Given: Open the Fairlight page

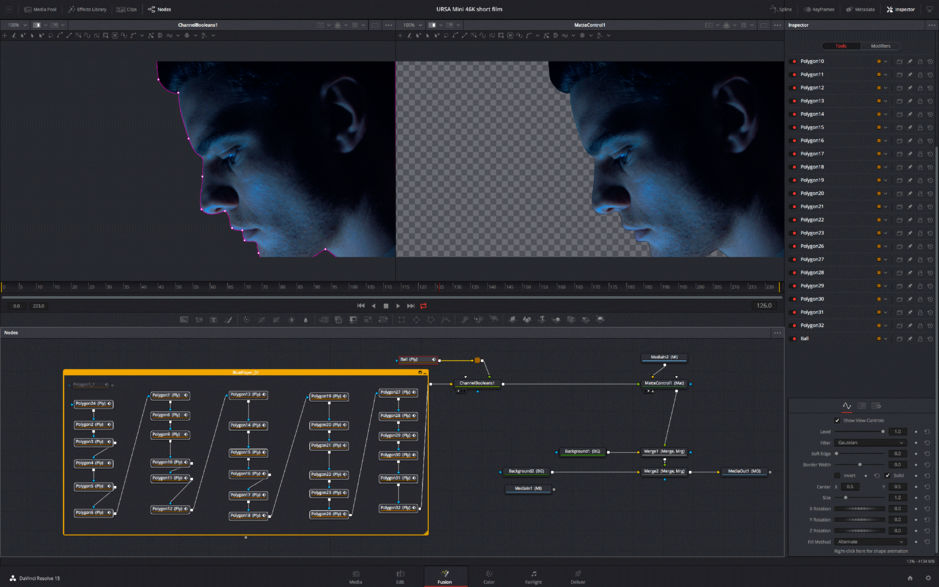Looking at the screenshot, I should point(533,576).
